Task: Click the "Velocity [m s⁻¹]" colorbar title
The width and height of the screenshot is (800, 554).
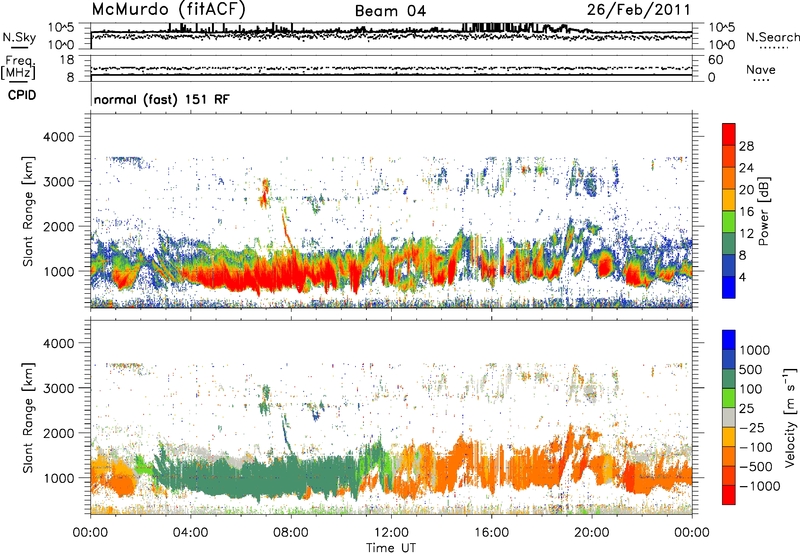Action: [790, 416]
